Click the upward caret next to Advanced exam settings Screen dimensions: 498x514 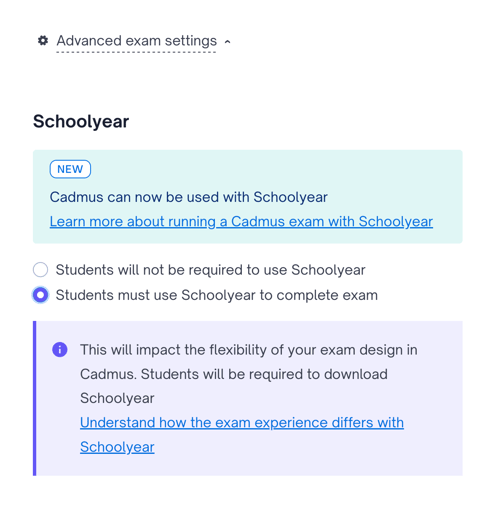(x=227, y=42)
